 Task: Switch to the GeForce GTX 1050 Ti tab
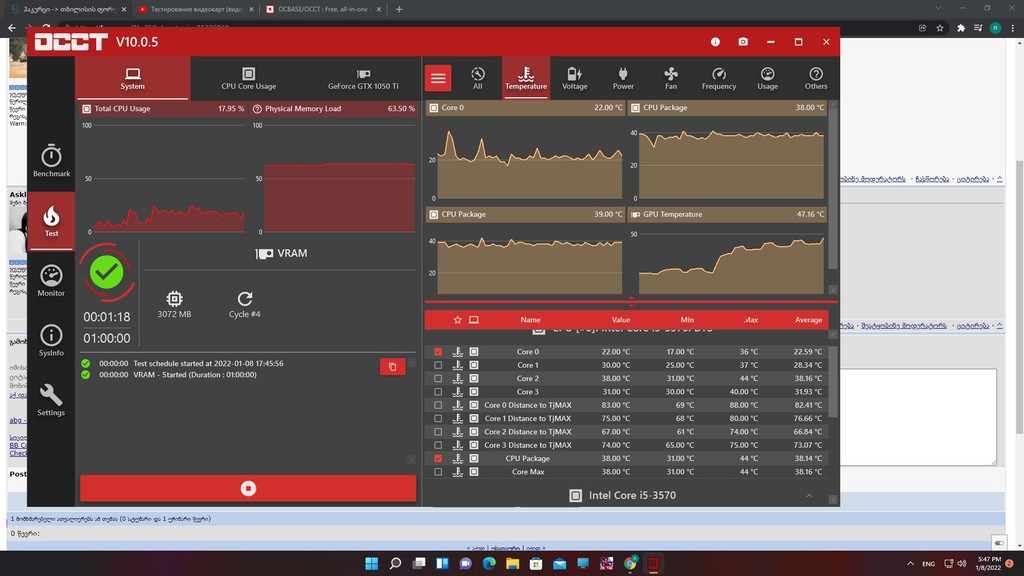coord(363,79)
